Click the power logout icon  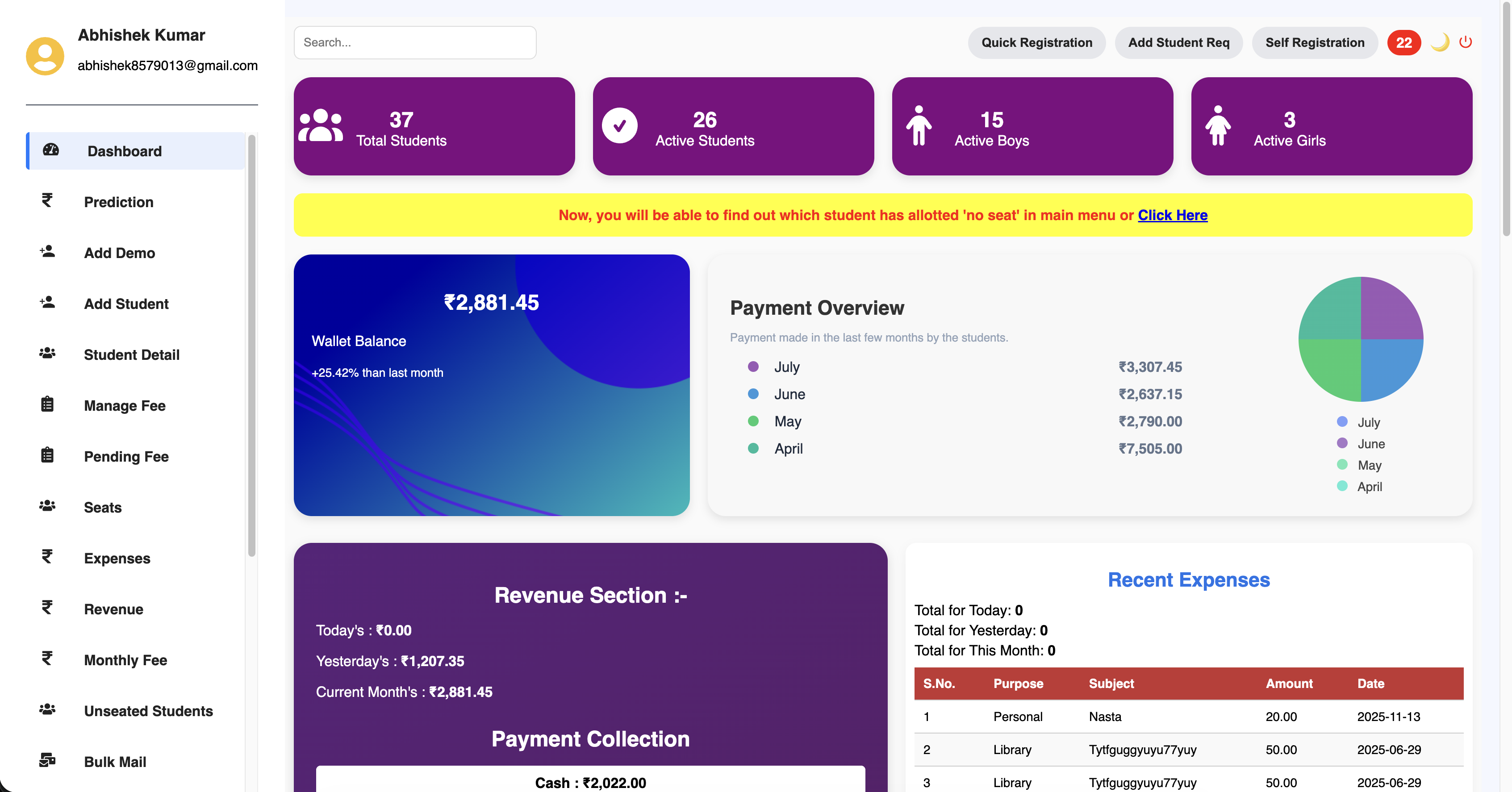coord(1465,42)
